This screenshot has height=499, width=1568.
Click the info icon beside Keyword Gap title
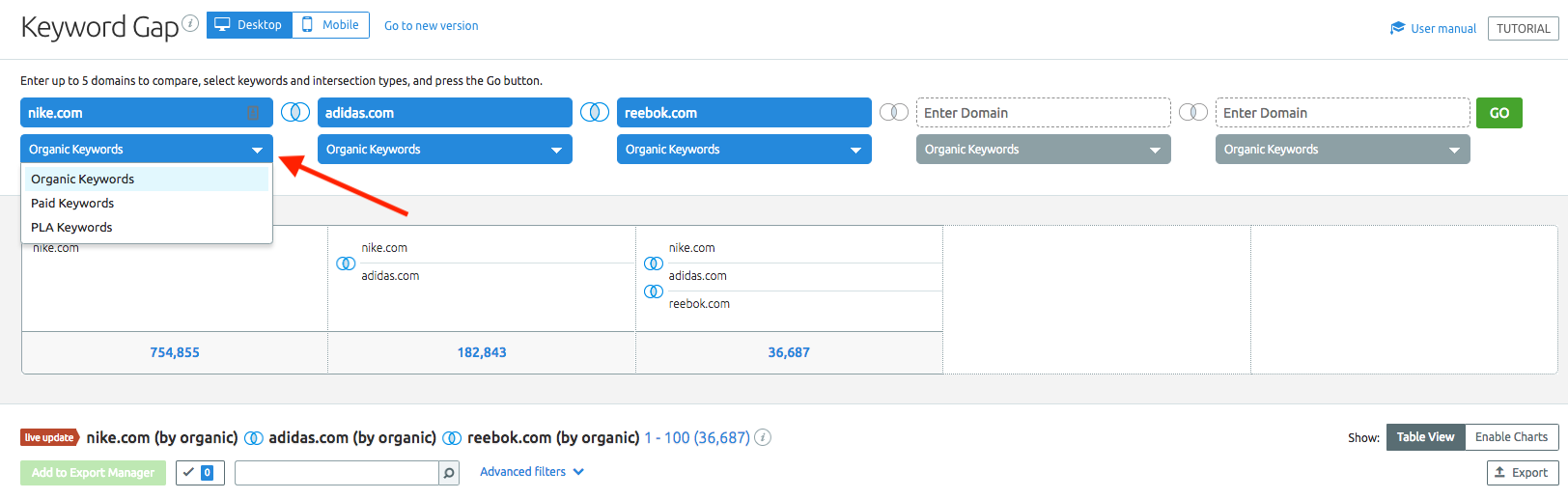[190, 23]
